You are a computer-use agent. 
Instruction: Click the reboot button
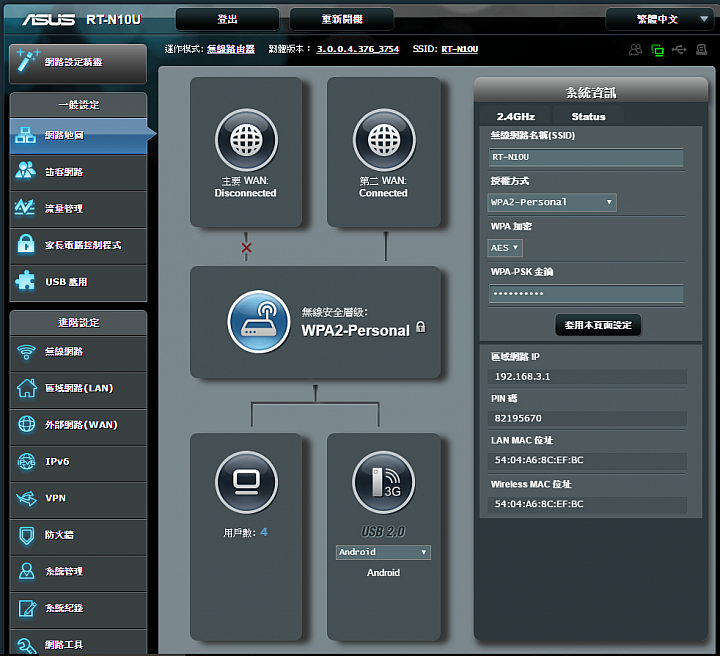(342, 19)
